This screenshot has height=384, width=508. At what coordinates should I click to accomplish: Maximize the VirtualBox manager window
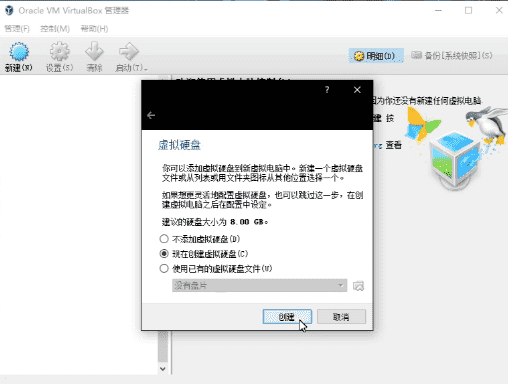(468, 10)
